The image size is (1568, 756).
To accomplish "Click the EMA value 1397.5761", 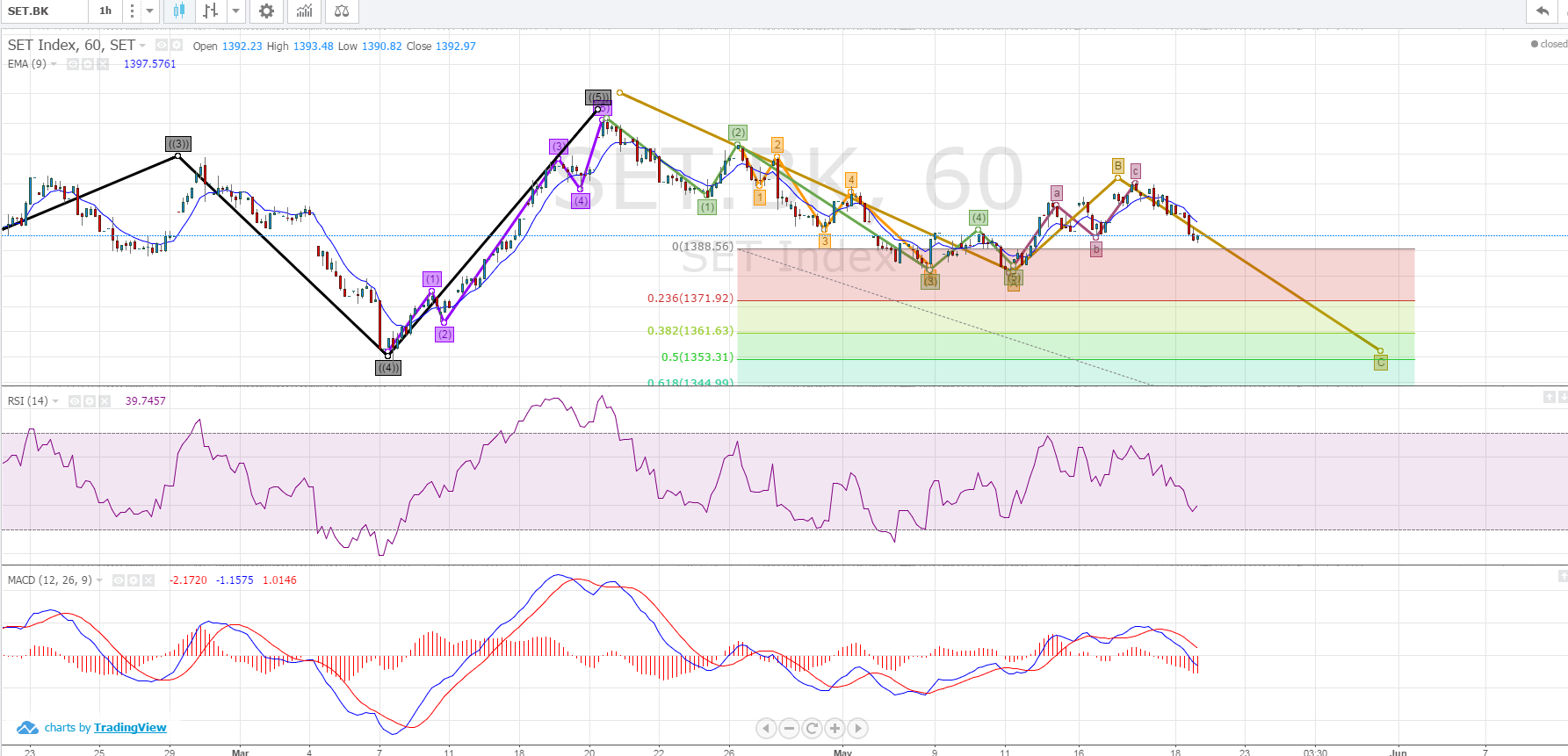I will (x=150, y=64).
